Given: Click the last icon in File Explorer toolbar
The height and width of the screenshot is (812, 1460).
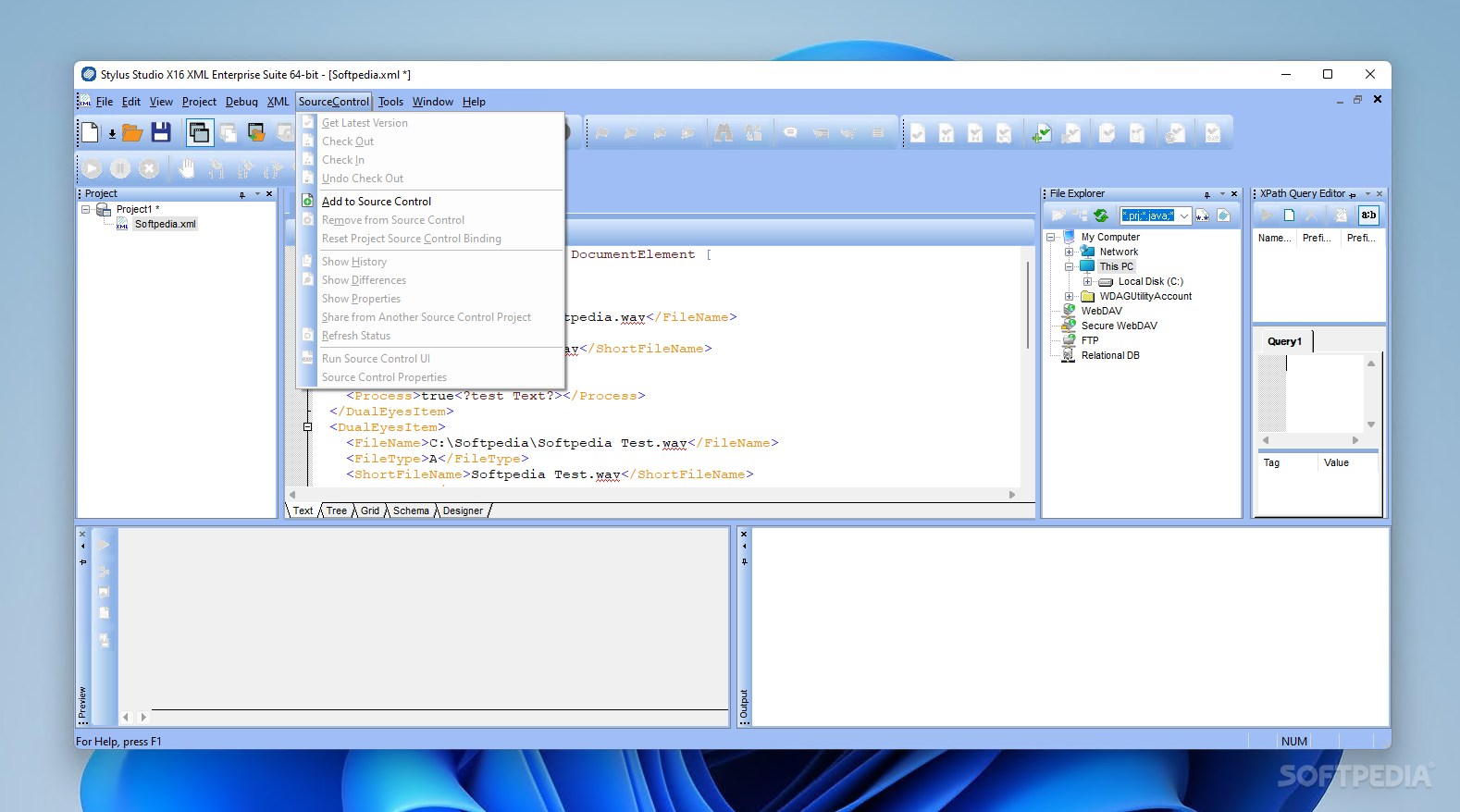Looking at the screenshot, I should 1223,215.
